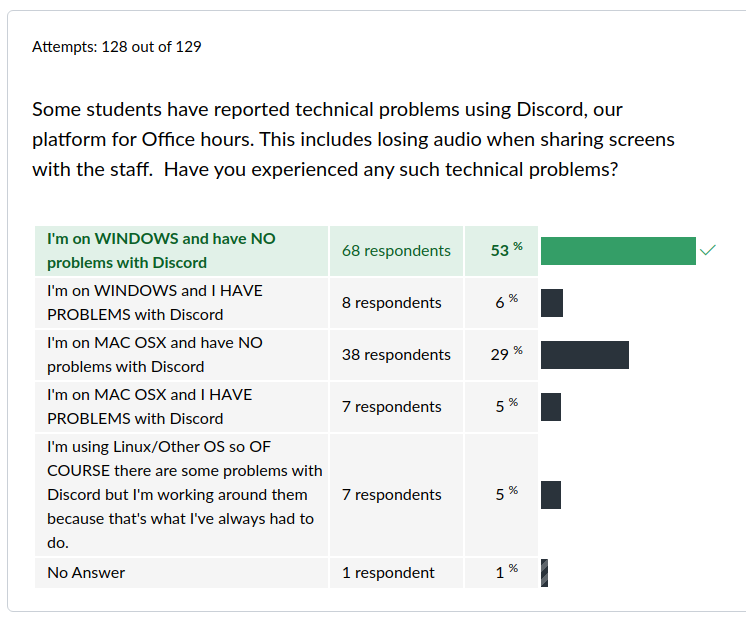
Task: Select the Linux/Other OS answer row
Action: pos(181,495)
